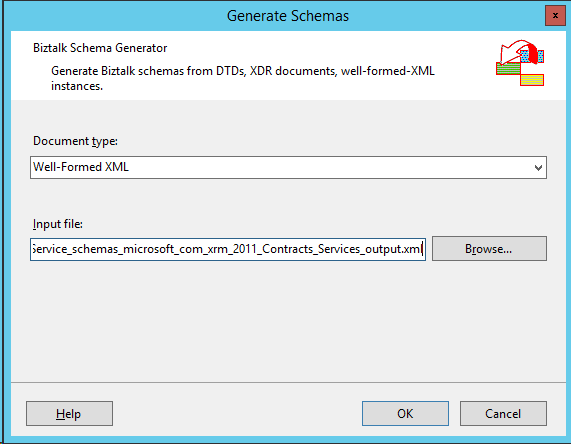
Task: Click the Biztalk Schema Generator heading
Action: click(100, 48)
